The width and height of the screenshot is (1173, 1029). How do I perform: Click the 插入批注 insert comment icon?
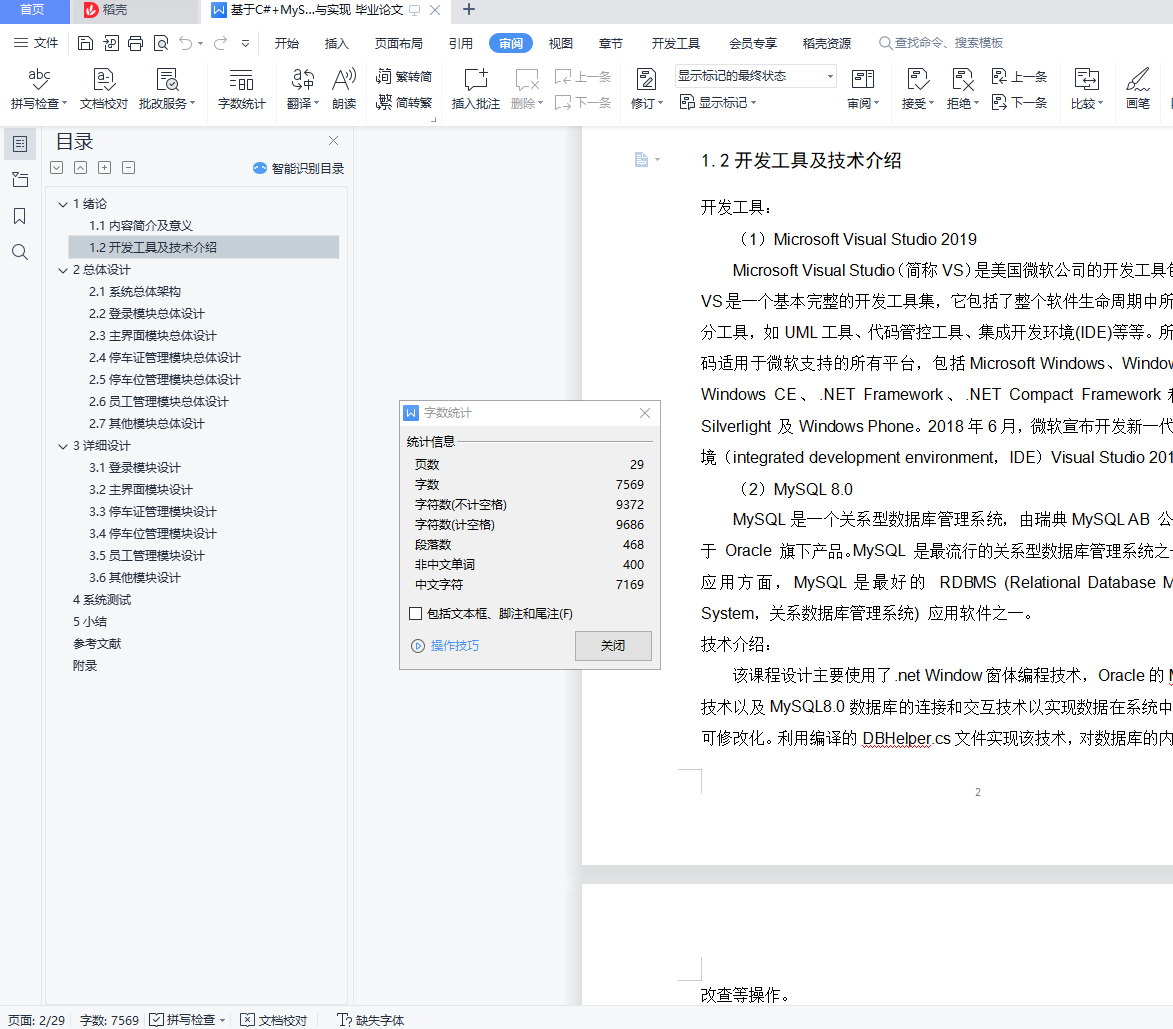click(x=476, y=88)
